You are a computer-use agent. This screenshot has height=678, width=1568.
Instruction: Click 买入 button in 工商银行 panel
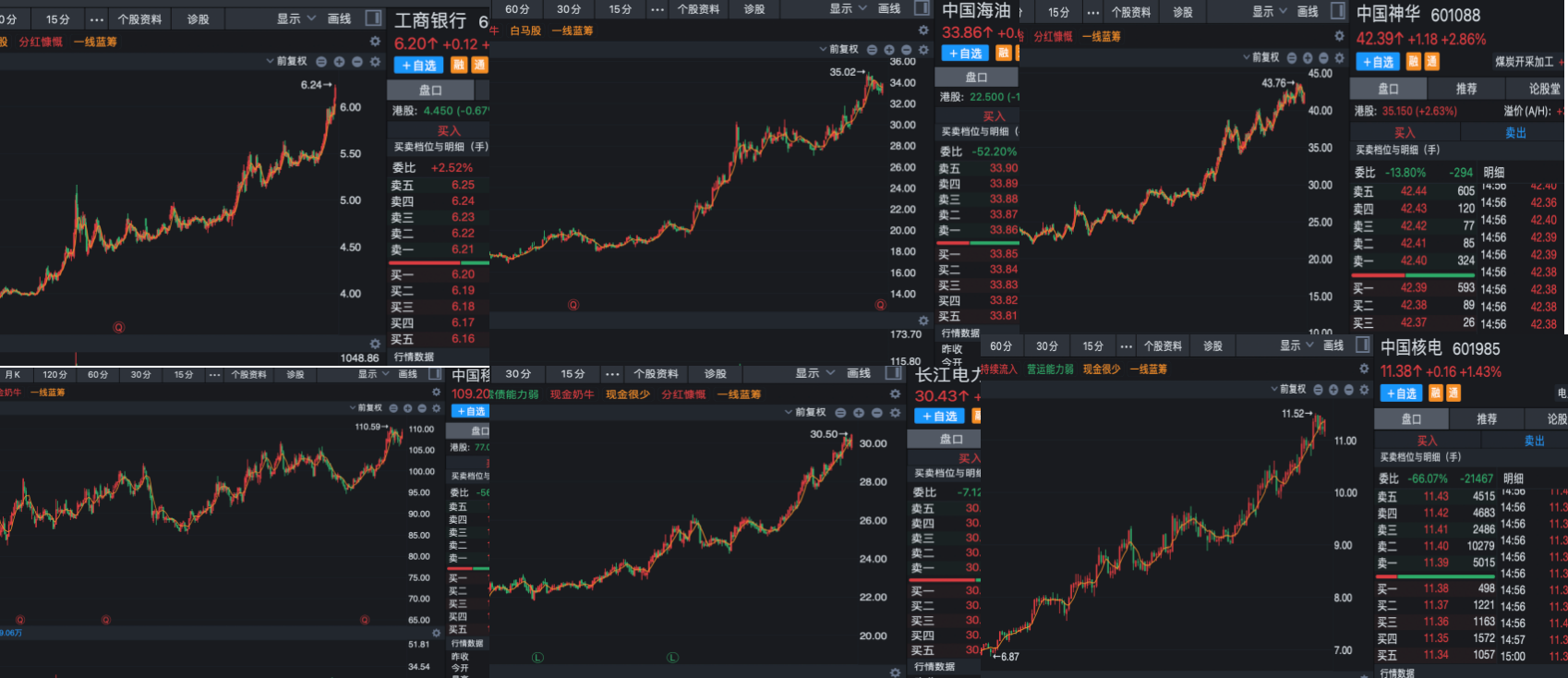click(x=449, y=130)
